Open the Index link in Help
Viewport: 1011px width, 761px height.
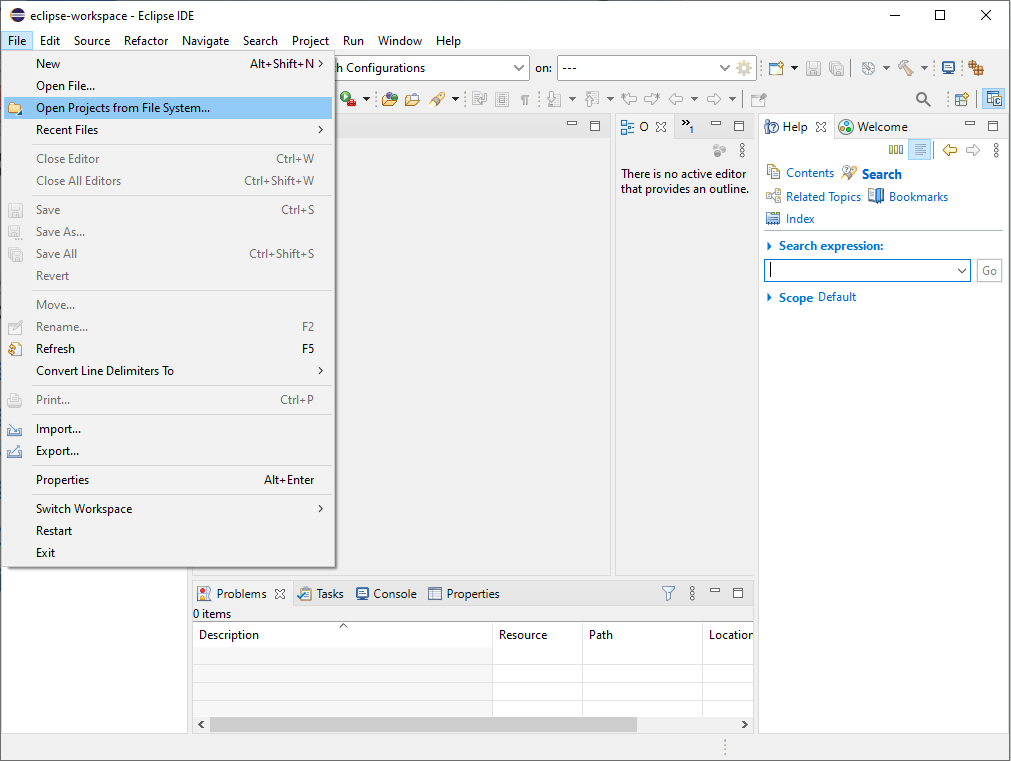(800, 219)
